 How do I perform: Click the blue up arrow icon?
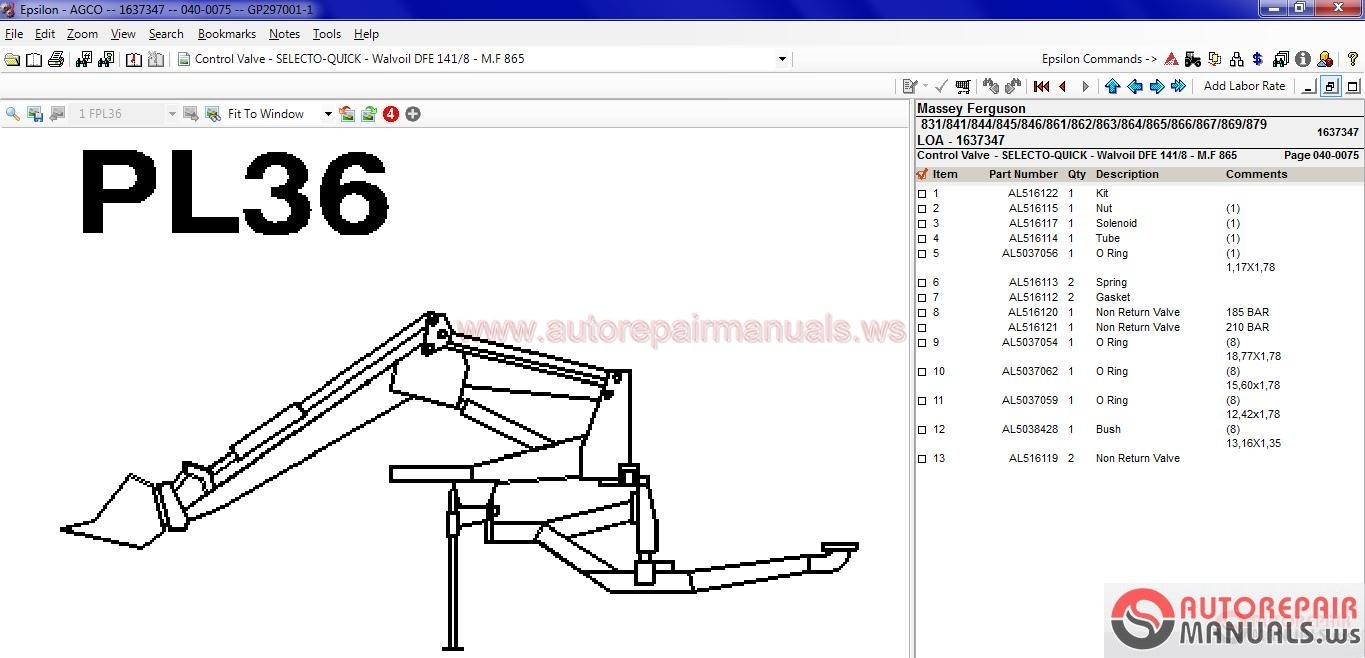point(1112,87)
